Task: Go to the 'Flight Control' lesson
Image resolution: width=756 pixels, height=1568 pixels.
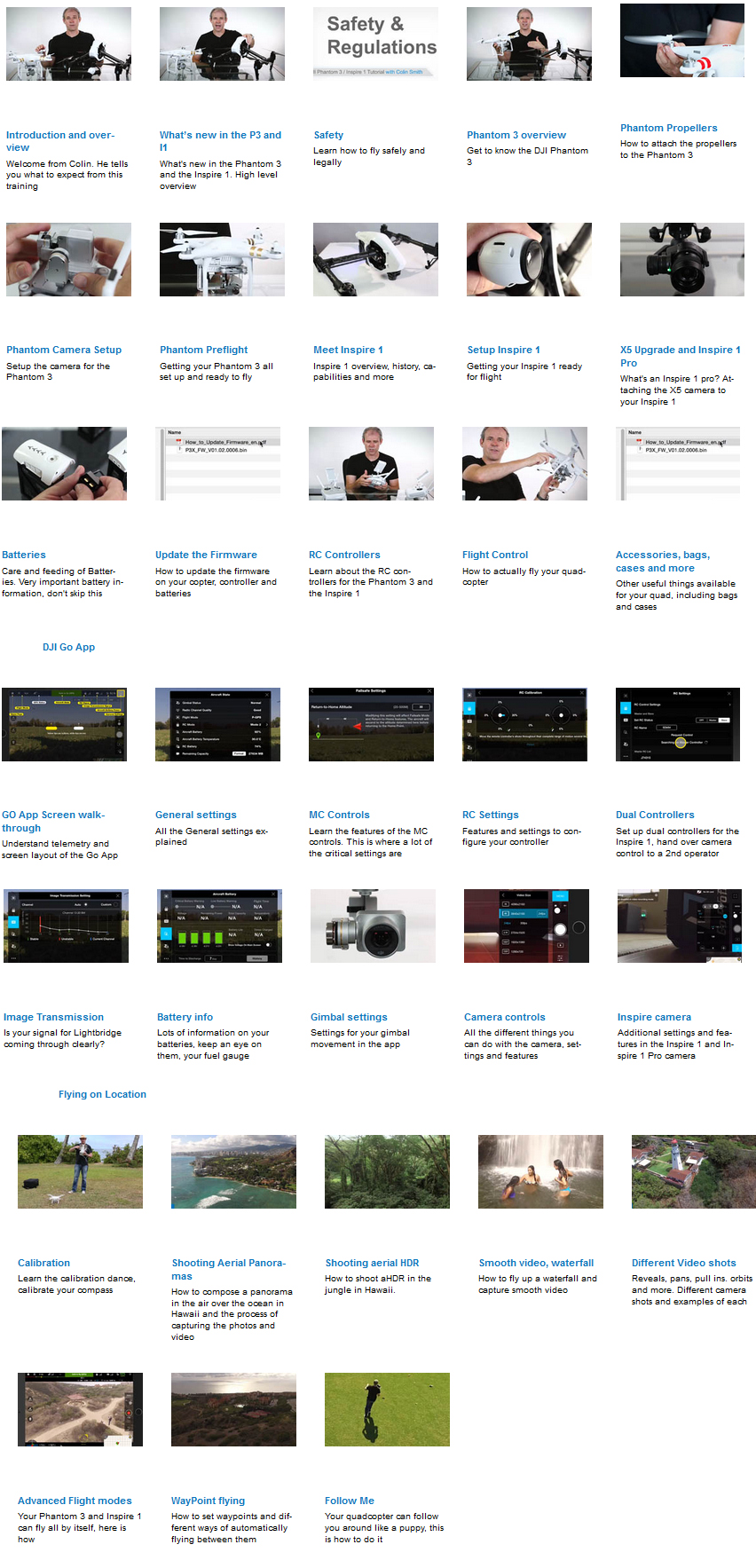Action: pyautogui.click(x=495, y=555)
